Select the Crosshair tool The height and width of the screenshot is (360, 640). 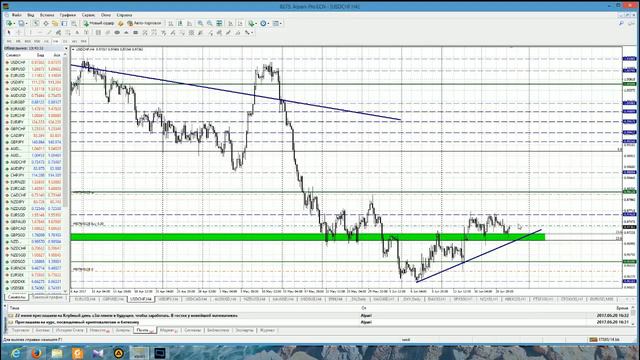[x=19, y=32]
